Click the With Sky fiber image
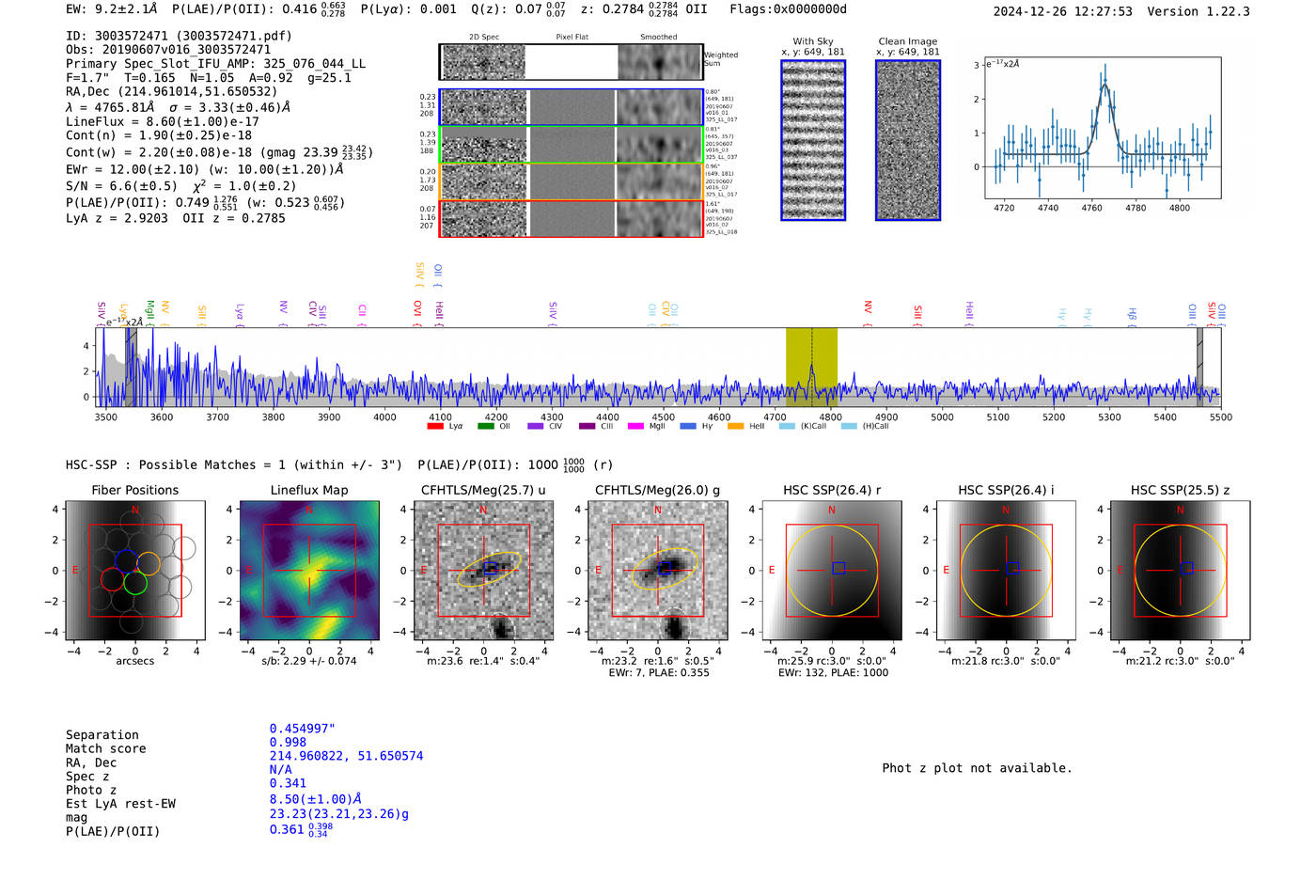1316x896 pixels. (813, 140)
